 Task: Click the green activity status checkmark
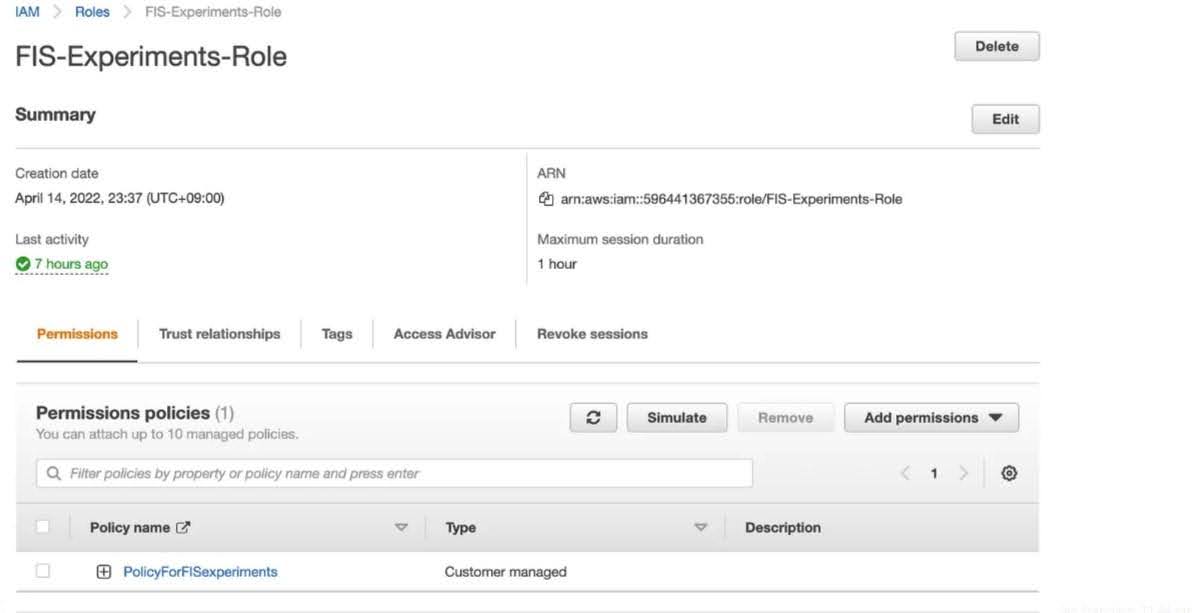[21, 263]
